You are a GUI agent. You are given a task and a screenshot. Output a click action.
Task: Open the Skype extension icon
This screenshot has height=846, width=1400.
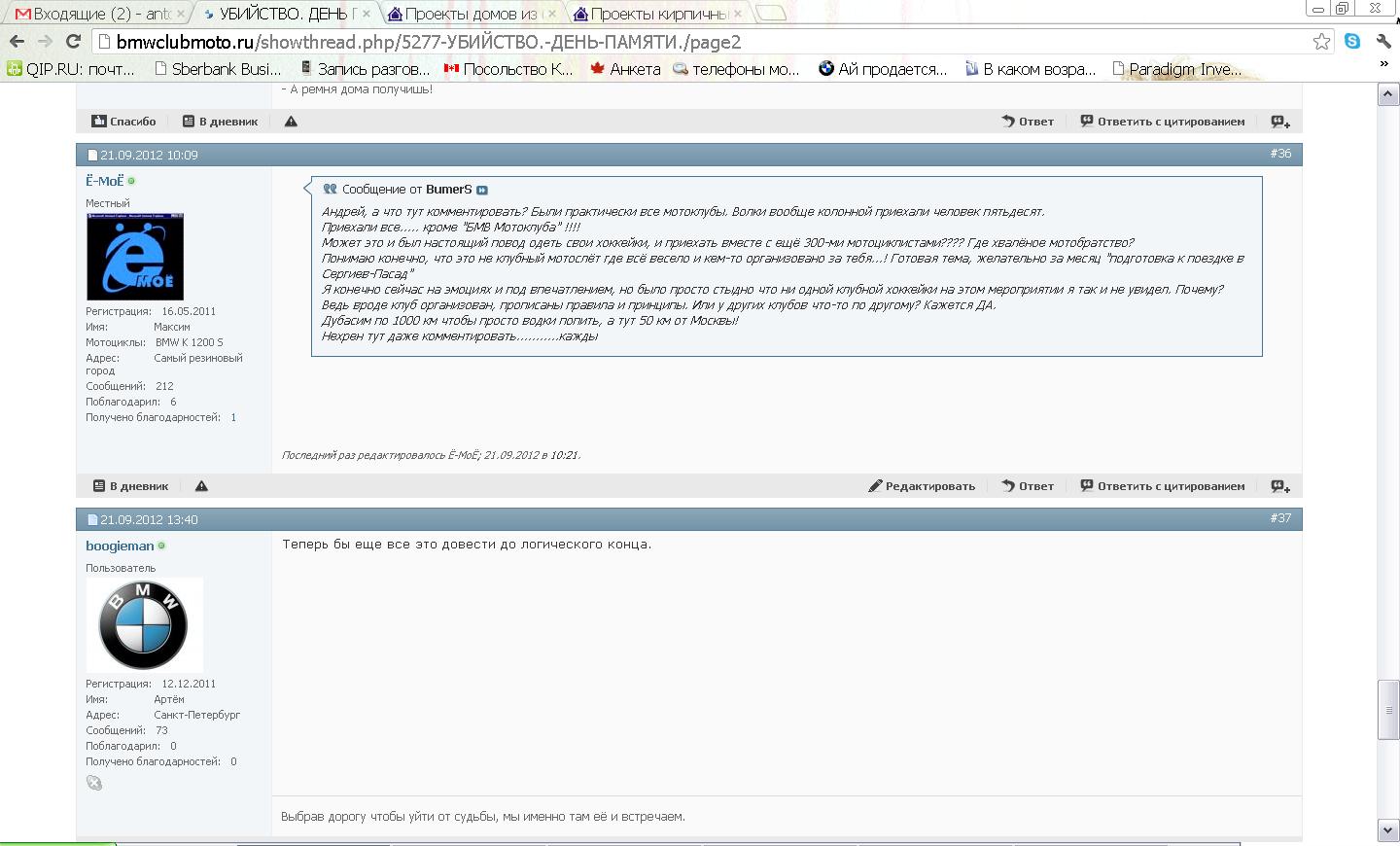pos(1352,41)
